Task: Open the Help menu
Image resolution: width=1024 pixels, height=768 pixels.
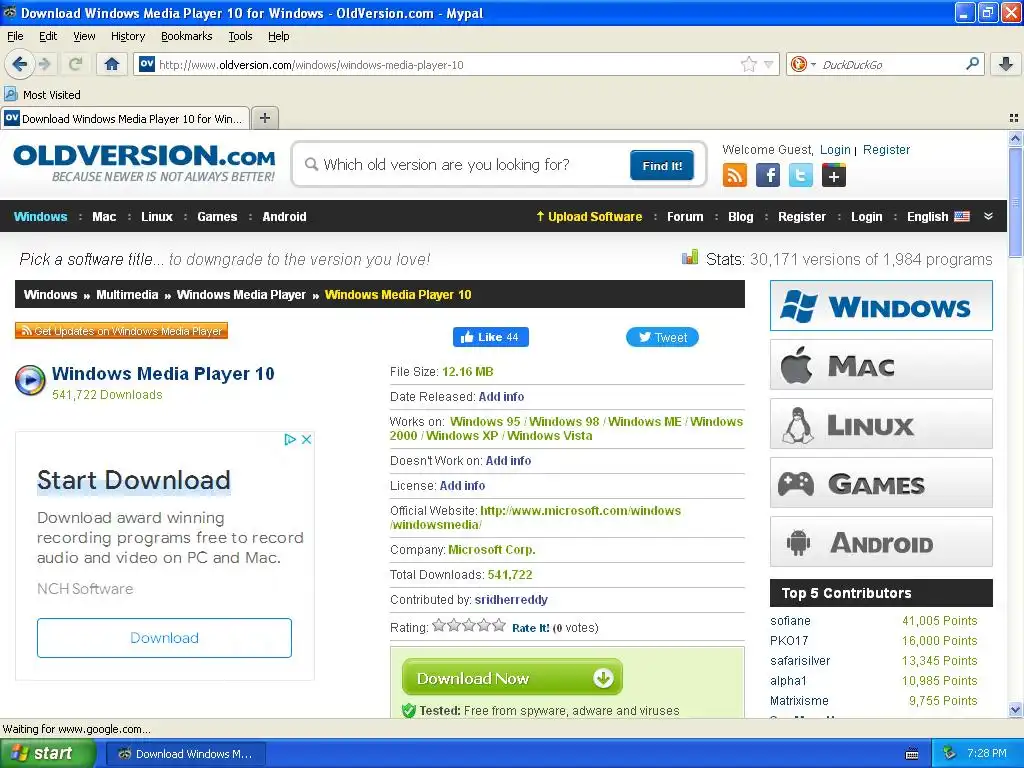Action: point(278,36)
